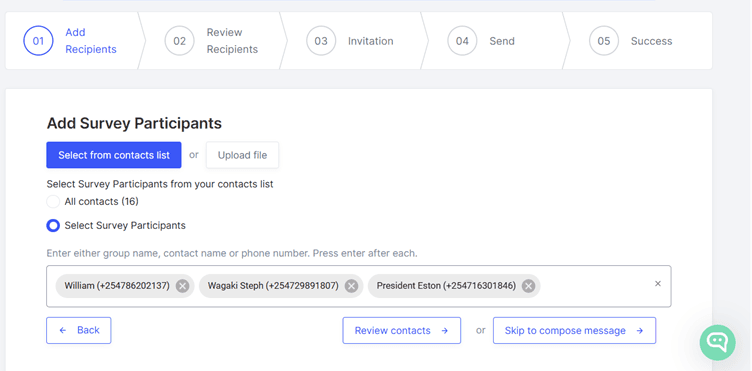Remove the William contact chip
This screenshot has height=371, width=752.
point(182,286)
